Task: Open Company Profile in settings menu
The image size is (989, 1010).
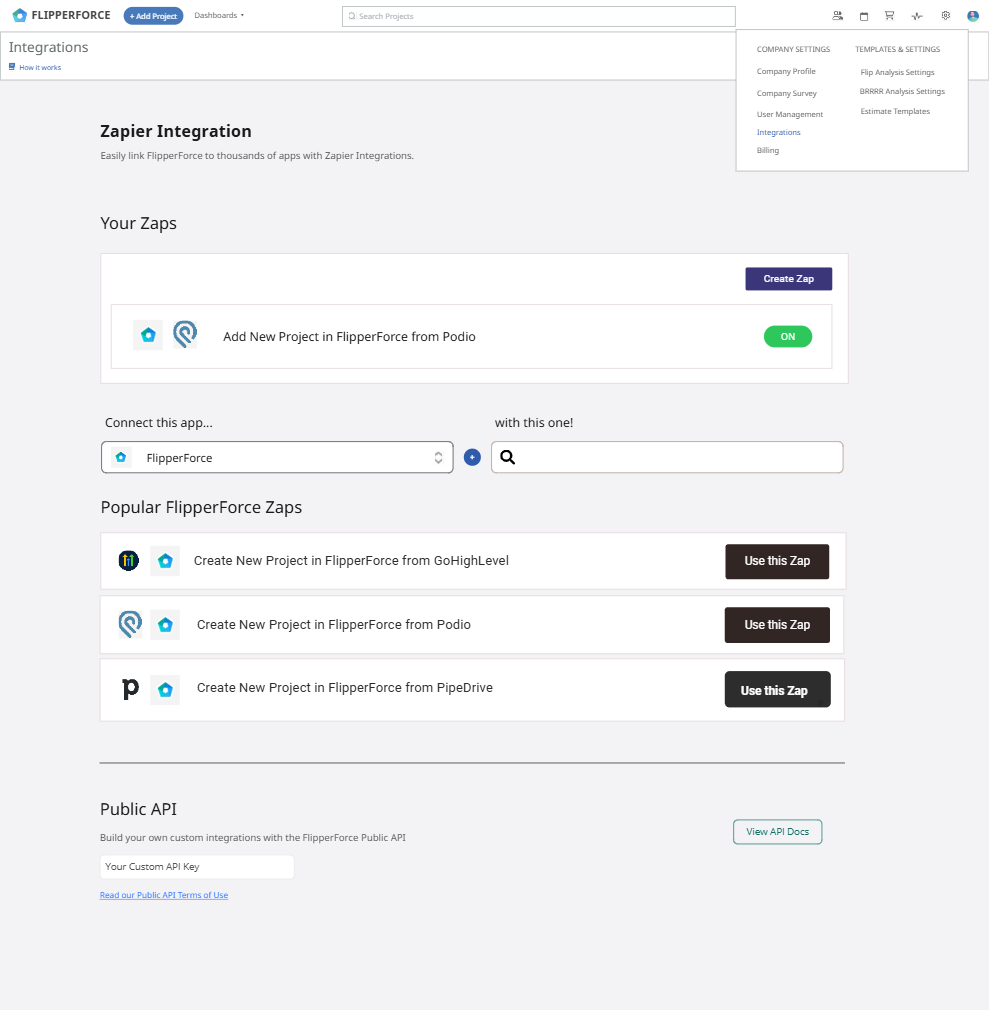Action: click(x=786, y=71)
